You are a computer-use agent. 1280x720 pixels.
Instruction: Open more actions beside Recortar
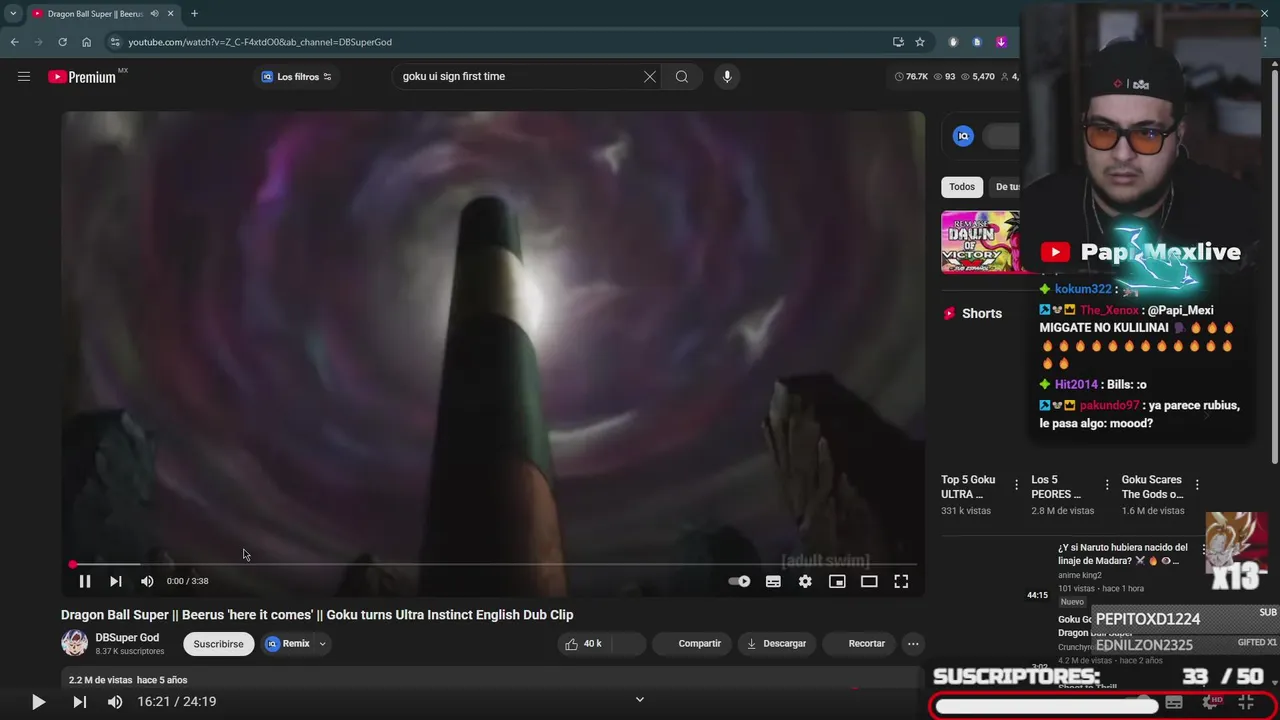(x=913, y=644)
